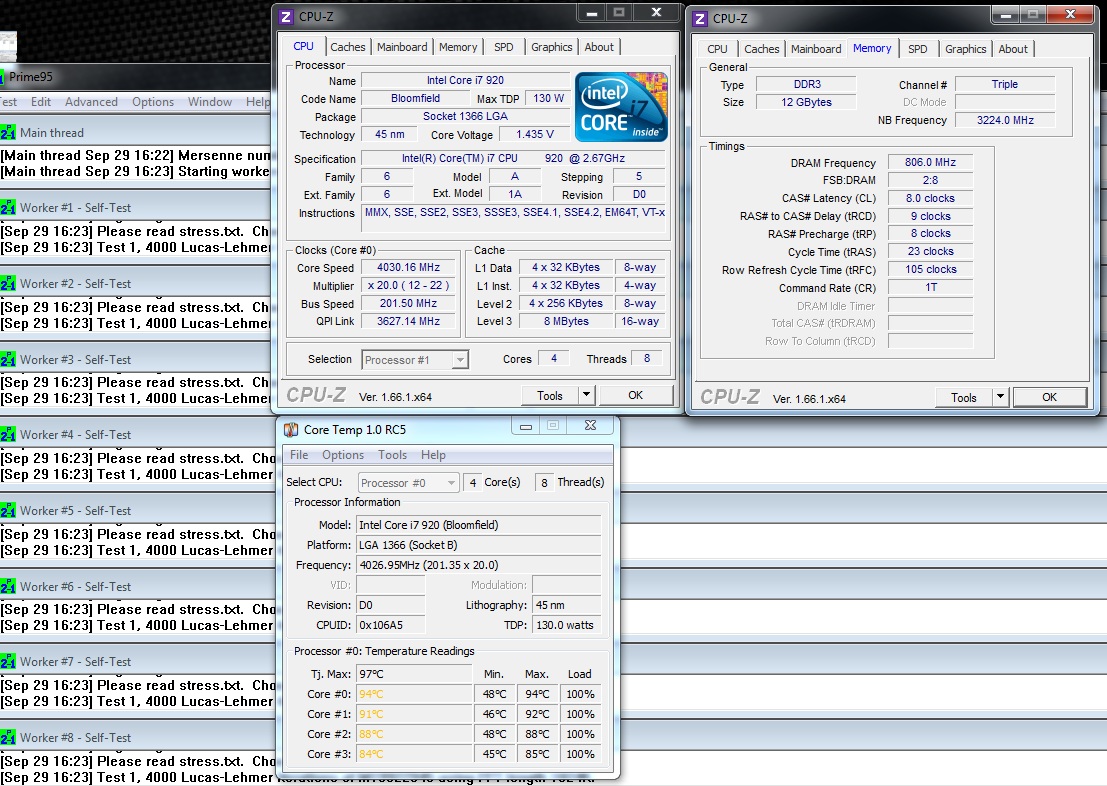Click the Worker #6 Self-Test window icon
Image resolution: width=1107 pixels, height=786 pixels.
[8, 587]
